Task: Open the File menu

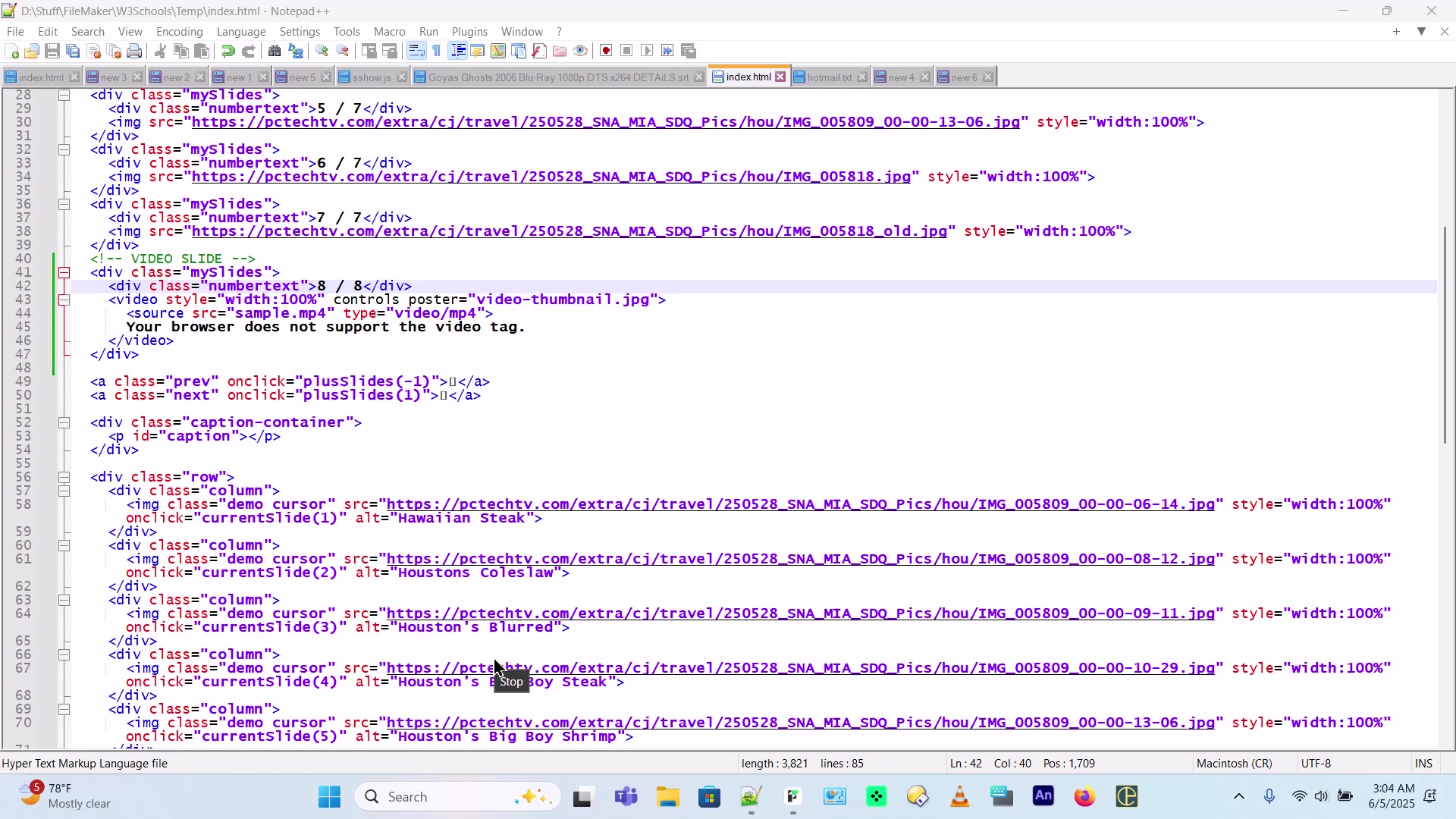Action: tap(15, 31)
